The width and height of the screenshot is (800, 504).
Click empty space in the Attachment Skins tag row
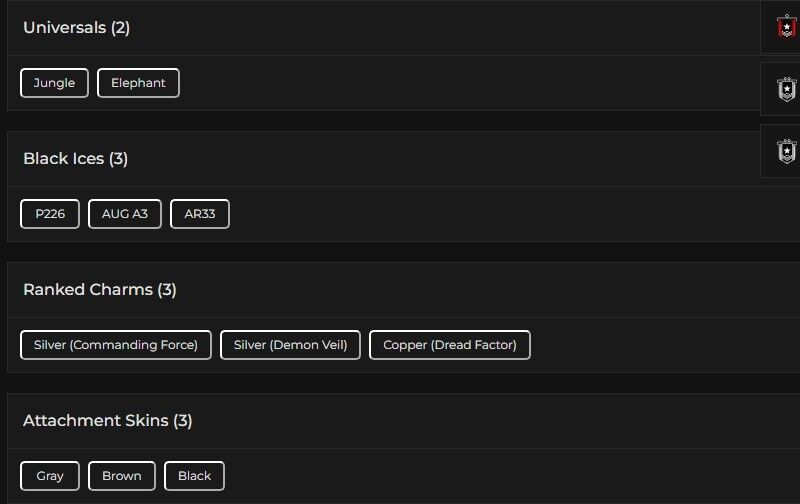[500, 476]
